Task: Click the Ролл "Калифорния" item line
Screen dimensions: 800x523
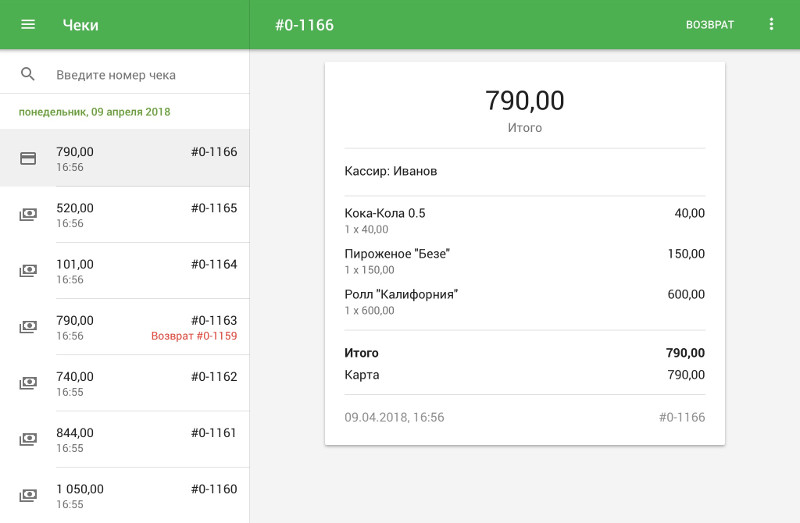Action: 524,301
